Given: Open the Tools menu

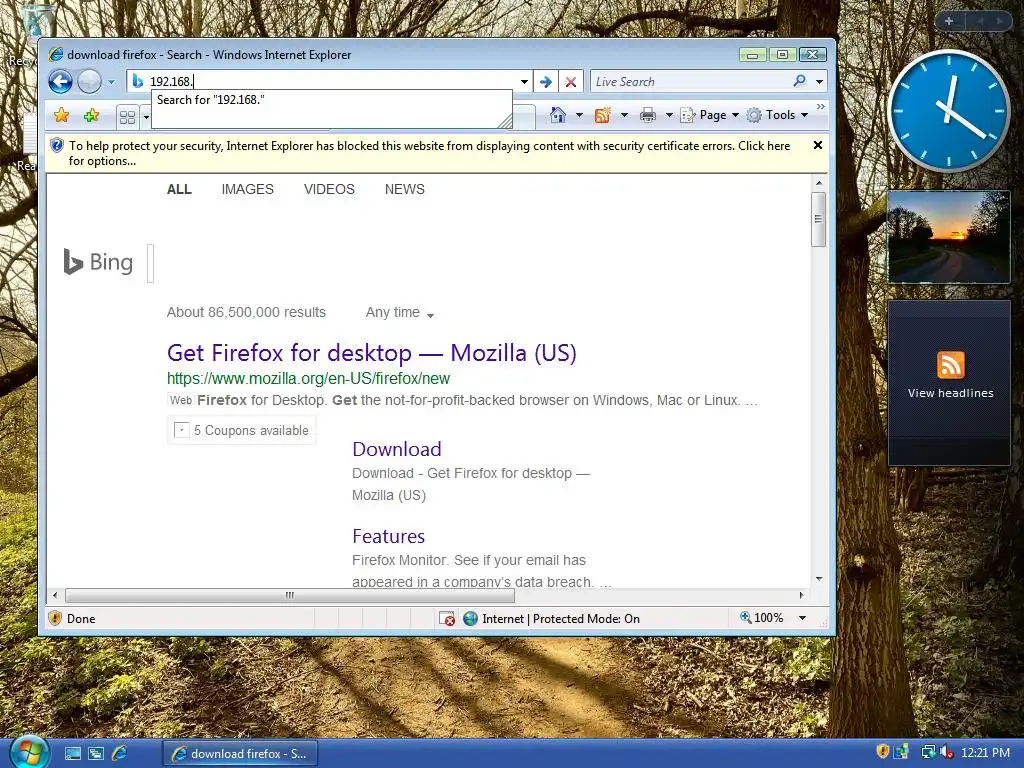Looking at the screenshot, I should 777,115.
